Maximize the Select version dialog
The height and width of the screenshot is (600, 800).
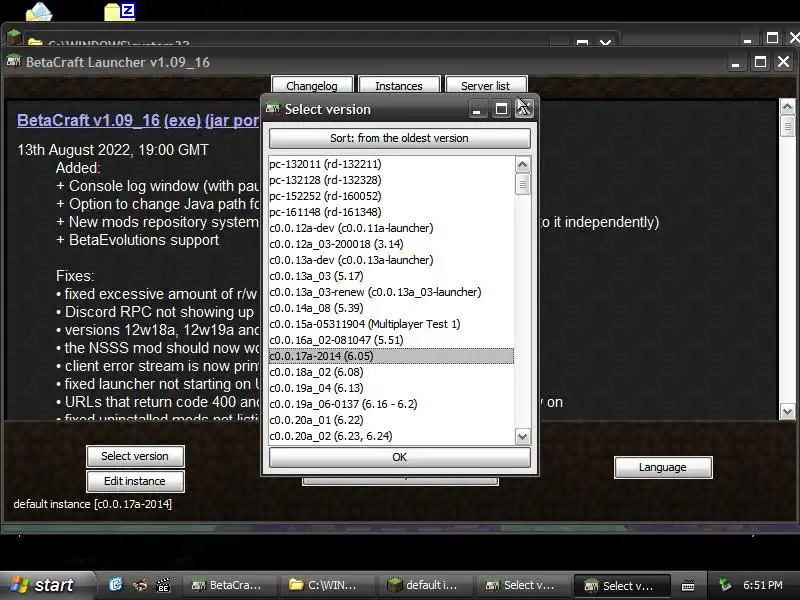point(501,109)
